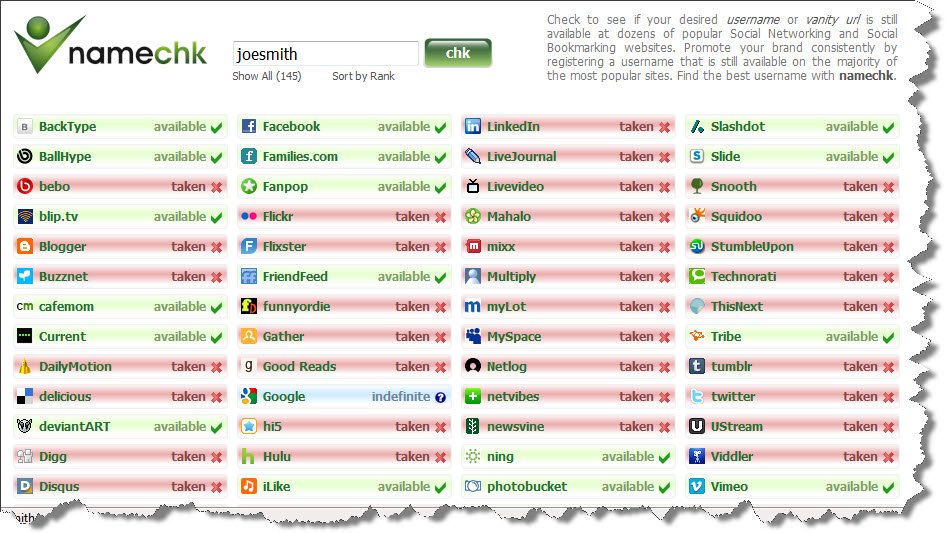This screenshot has width=946, height=533.
Task: Click the Facebook logo icon
Action: point(249,126)
